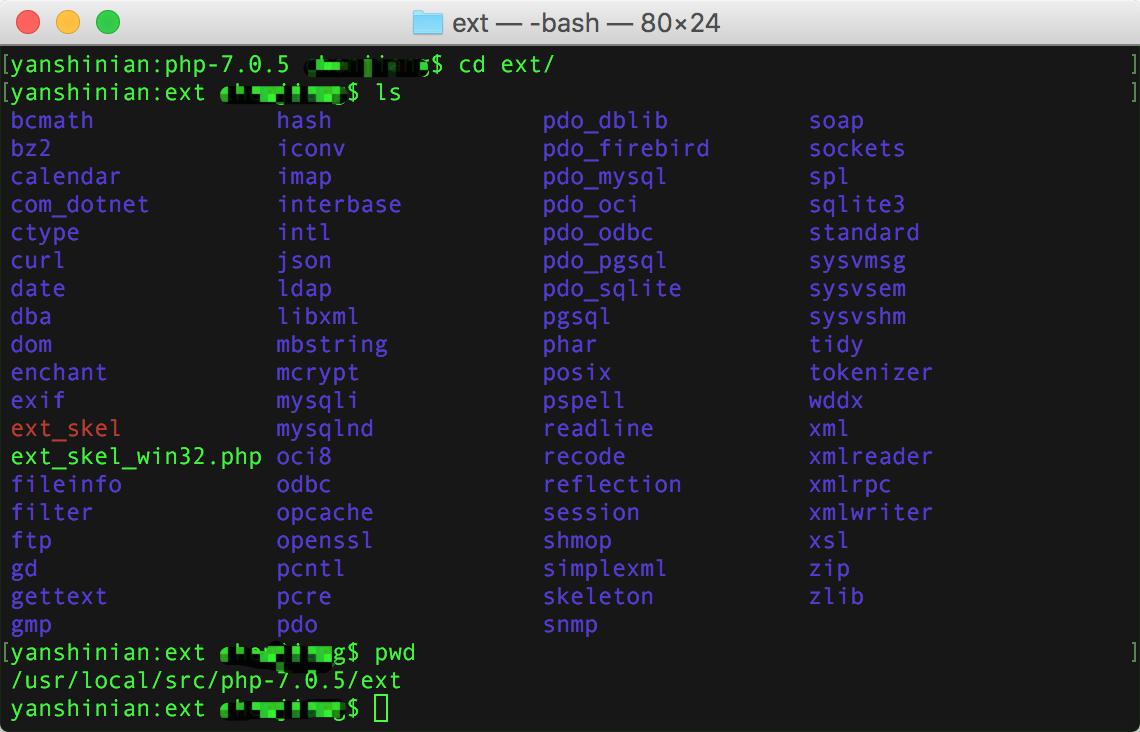Click the red close window button

pyautogui.click(x=28, y=22)
